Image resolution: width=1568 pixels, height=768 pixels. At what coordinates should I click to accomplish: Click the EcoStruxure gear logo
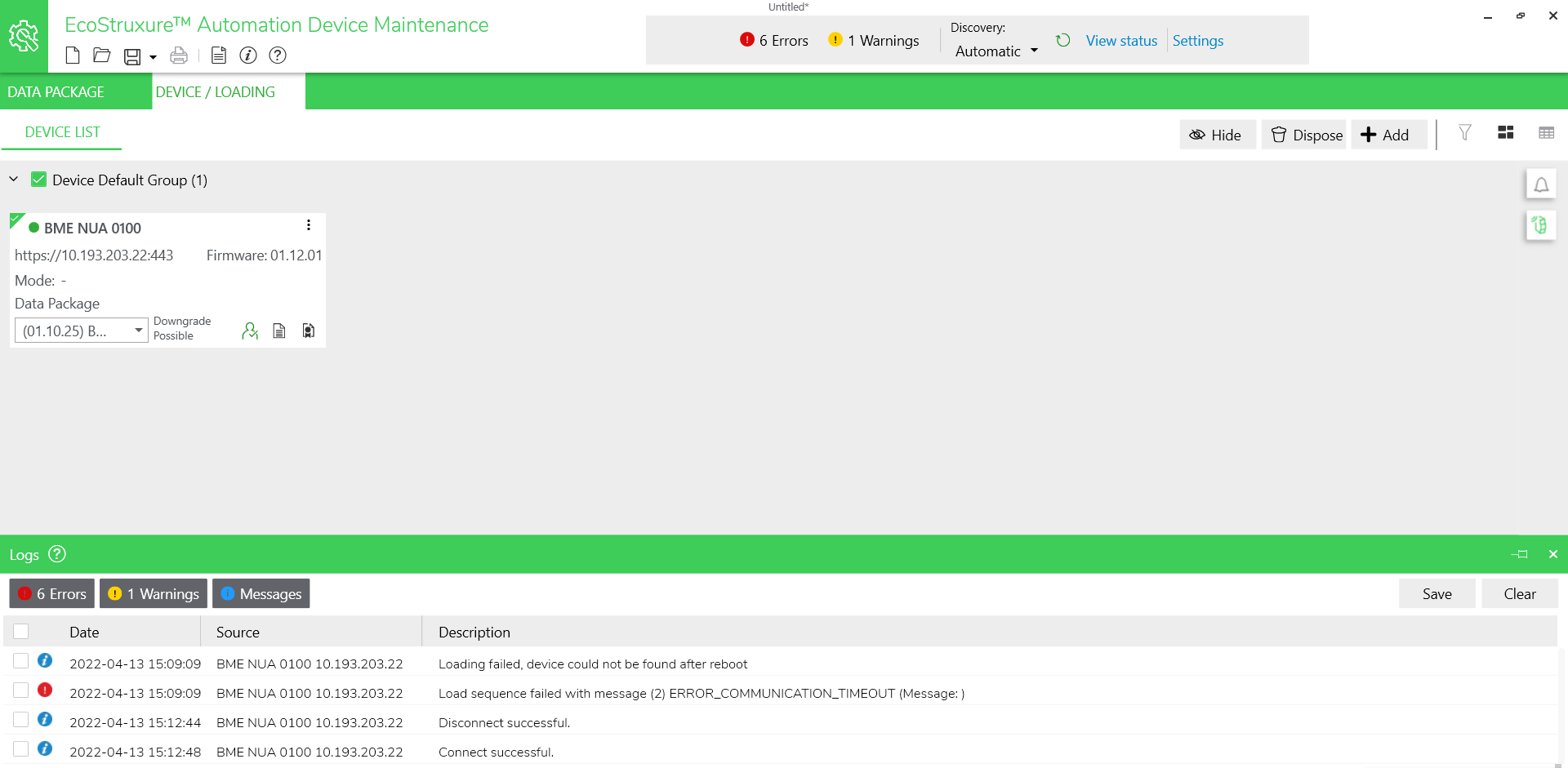pos(24,36)
